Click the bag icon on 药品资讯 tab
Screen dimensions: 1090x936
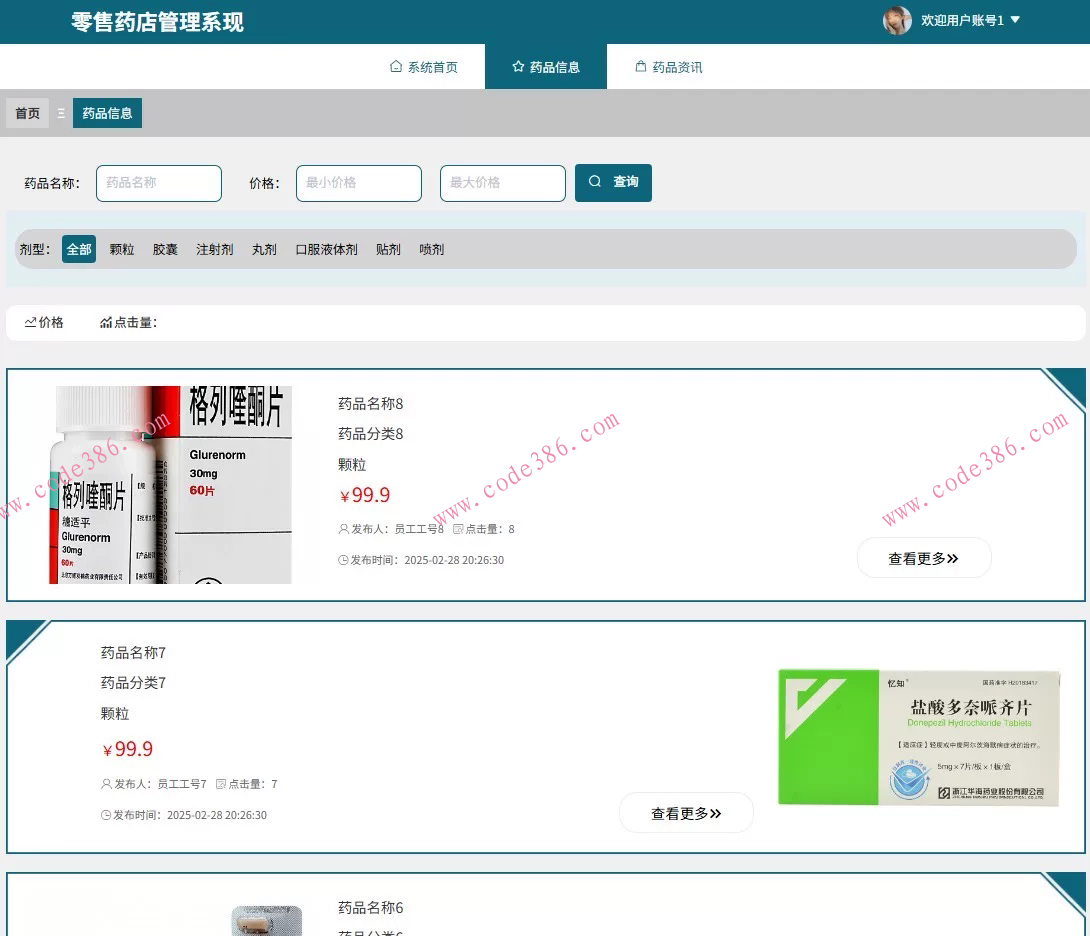point(640,66)
